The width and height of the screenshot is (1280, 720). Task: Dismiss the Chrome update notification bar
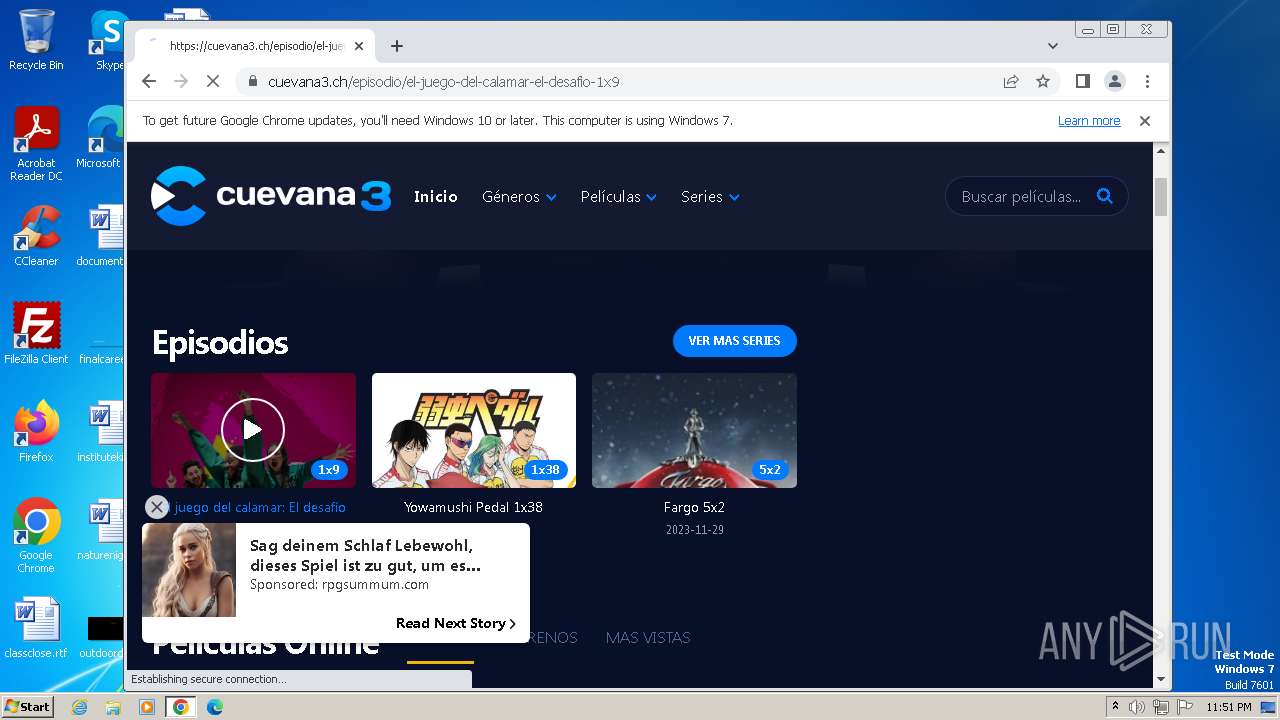click(1145, 121)
